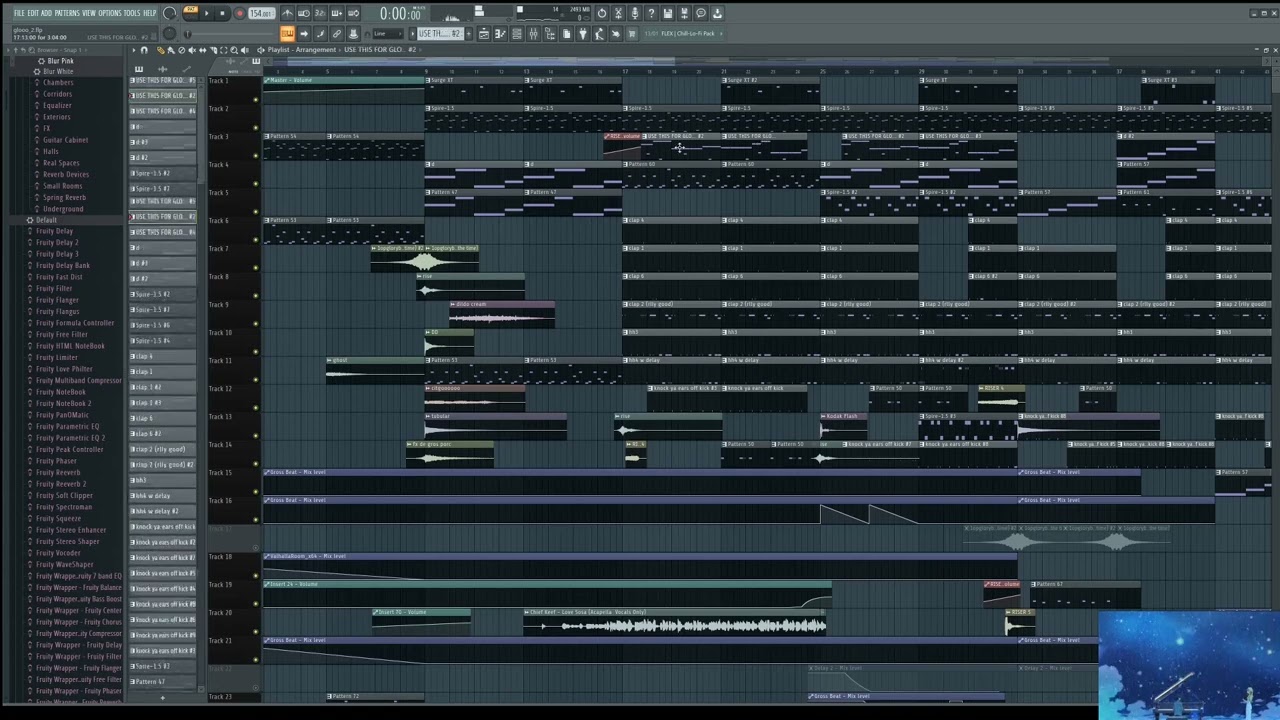Screen dimensions: 1280x720
Task: Click the undo history icon in toolbar
Action: point(602,13)
